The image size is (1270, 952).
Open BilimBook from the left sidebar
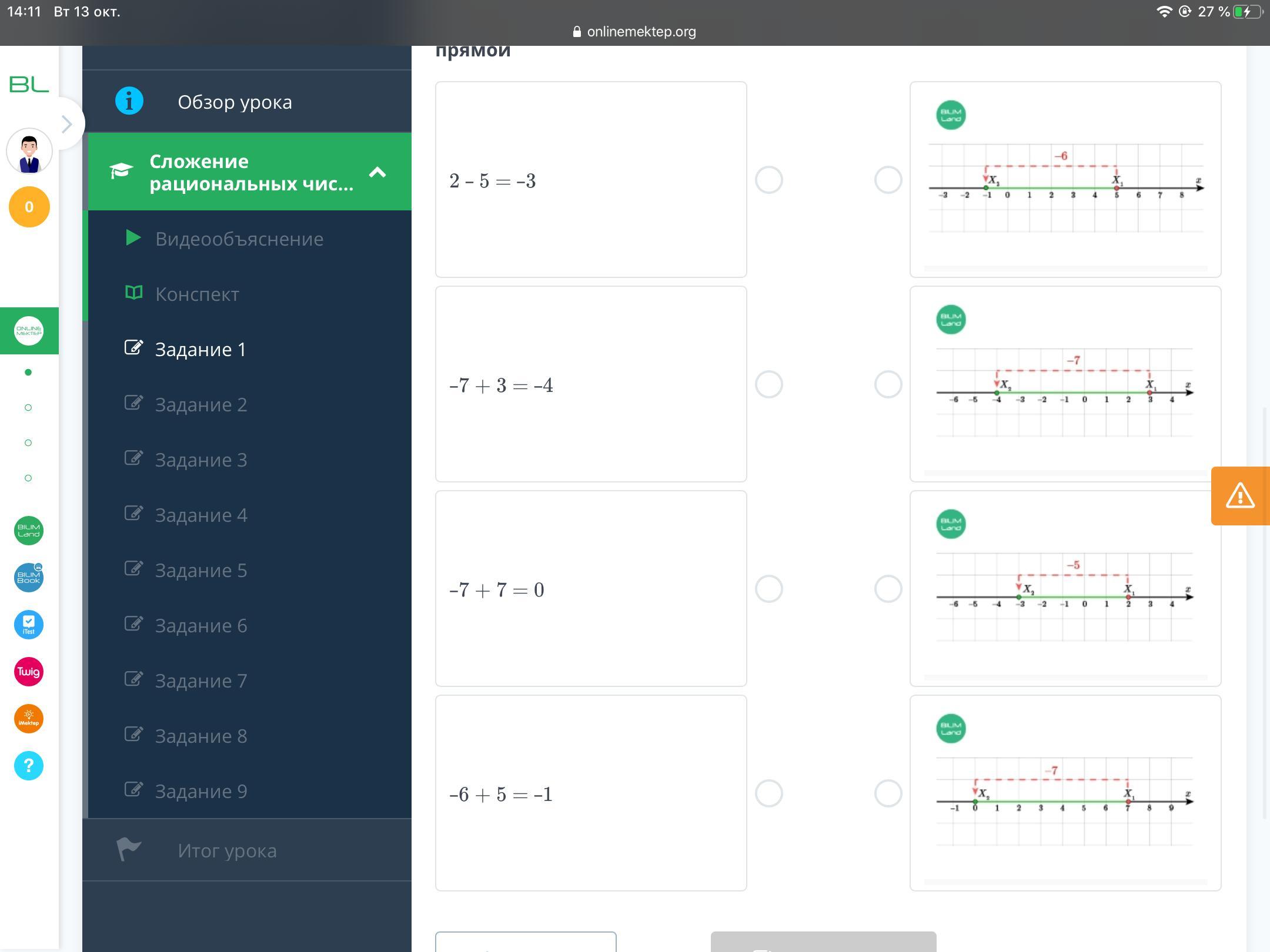(28, 578)
